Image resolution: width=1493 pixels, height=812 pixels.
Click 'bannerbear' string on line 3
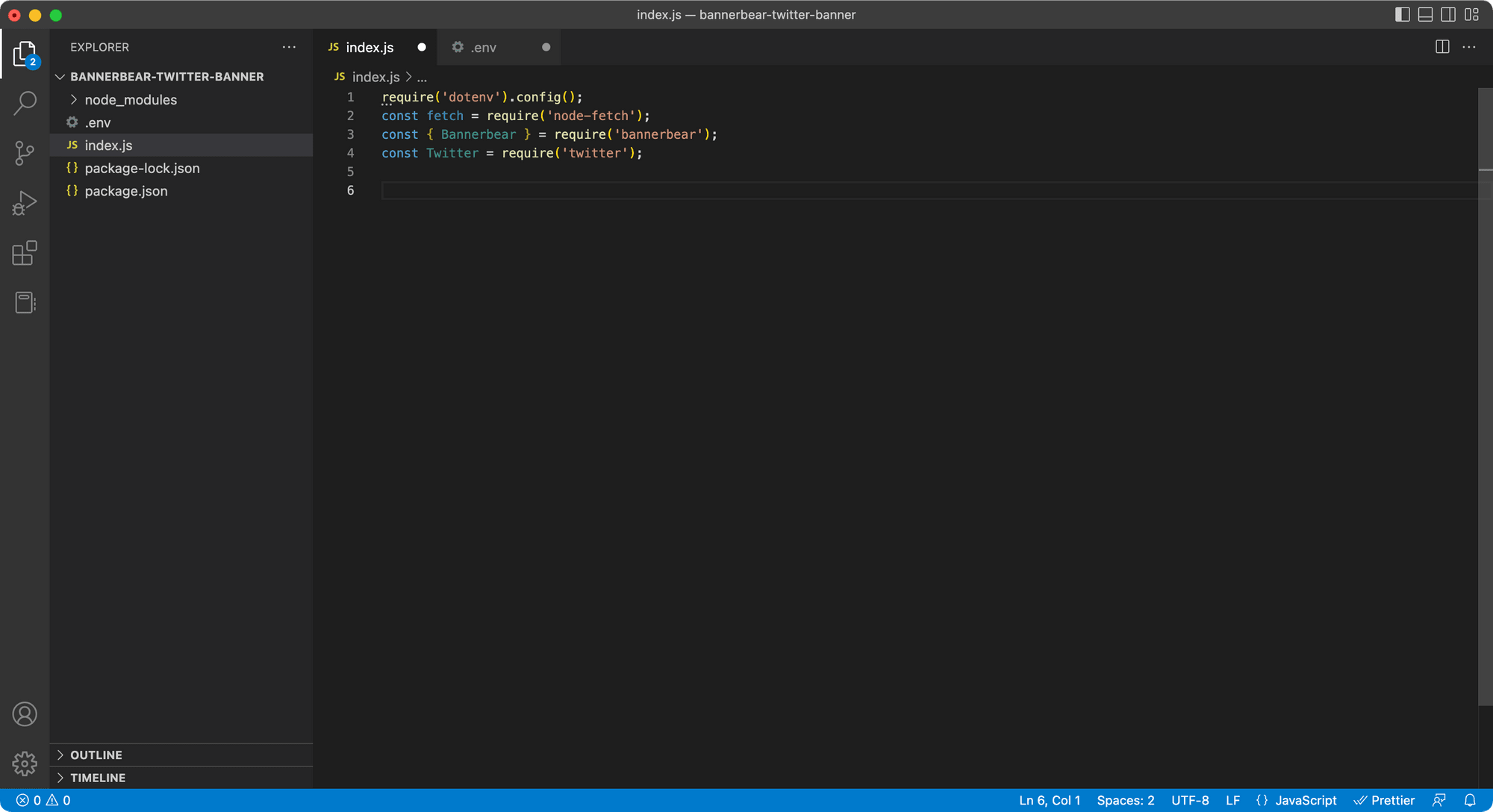(658, 134)
